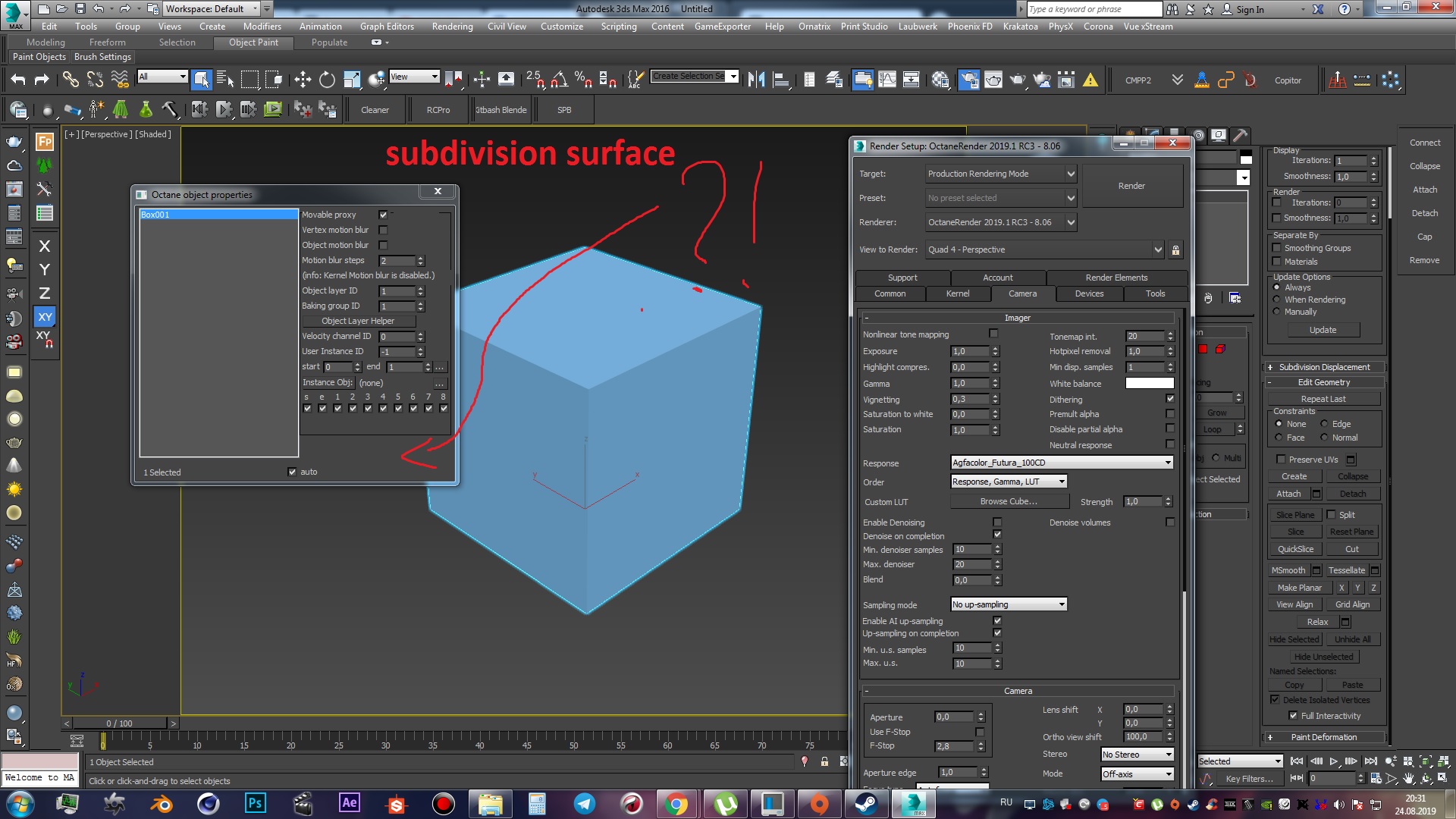Open the Preset dropdown in Render Setup
This screenshot has height=819, width=1456.
pos(1001,198)
